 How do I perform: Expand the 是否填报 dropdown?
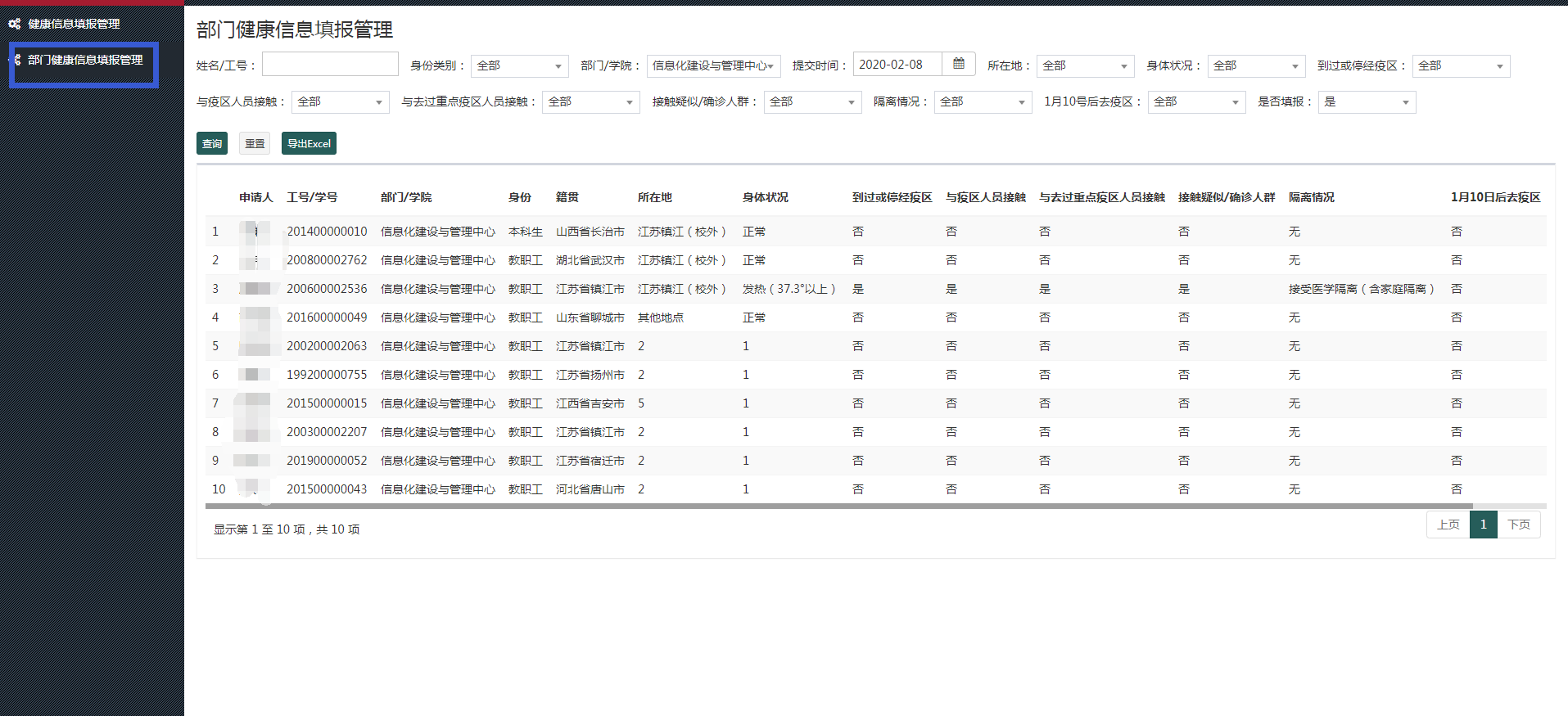pos(1367,101)
